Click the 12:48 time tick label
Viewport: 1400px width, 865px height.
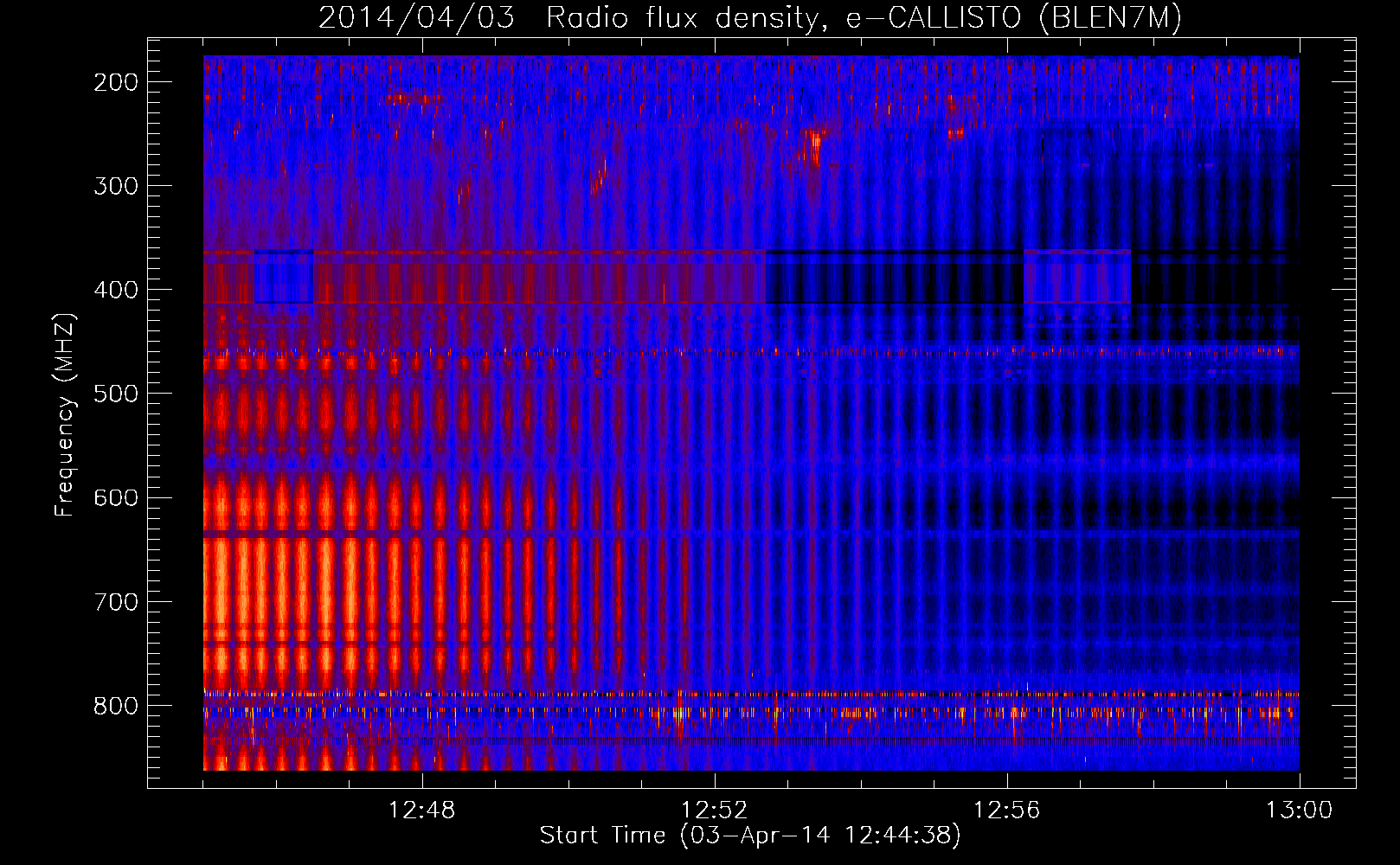(x=422, y=811)
